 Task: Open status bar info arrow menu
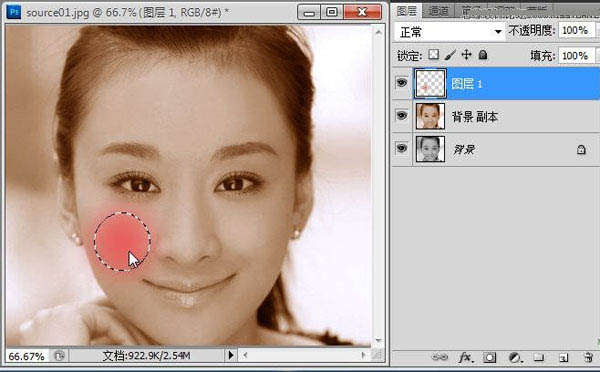230,356
